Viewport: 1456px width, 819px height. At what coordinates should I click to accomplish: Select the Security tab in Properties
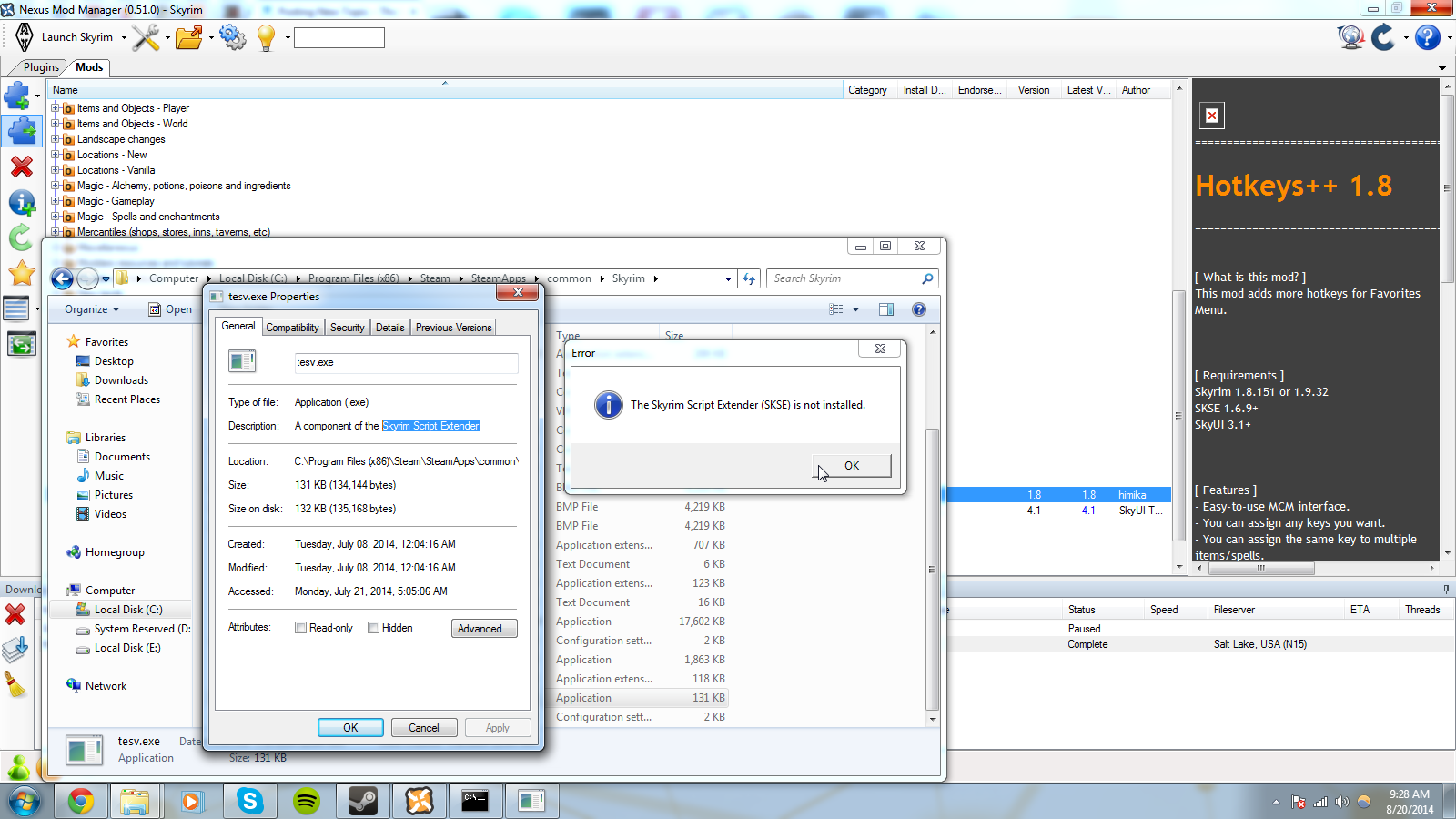pos(347,328)
